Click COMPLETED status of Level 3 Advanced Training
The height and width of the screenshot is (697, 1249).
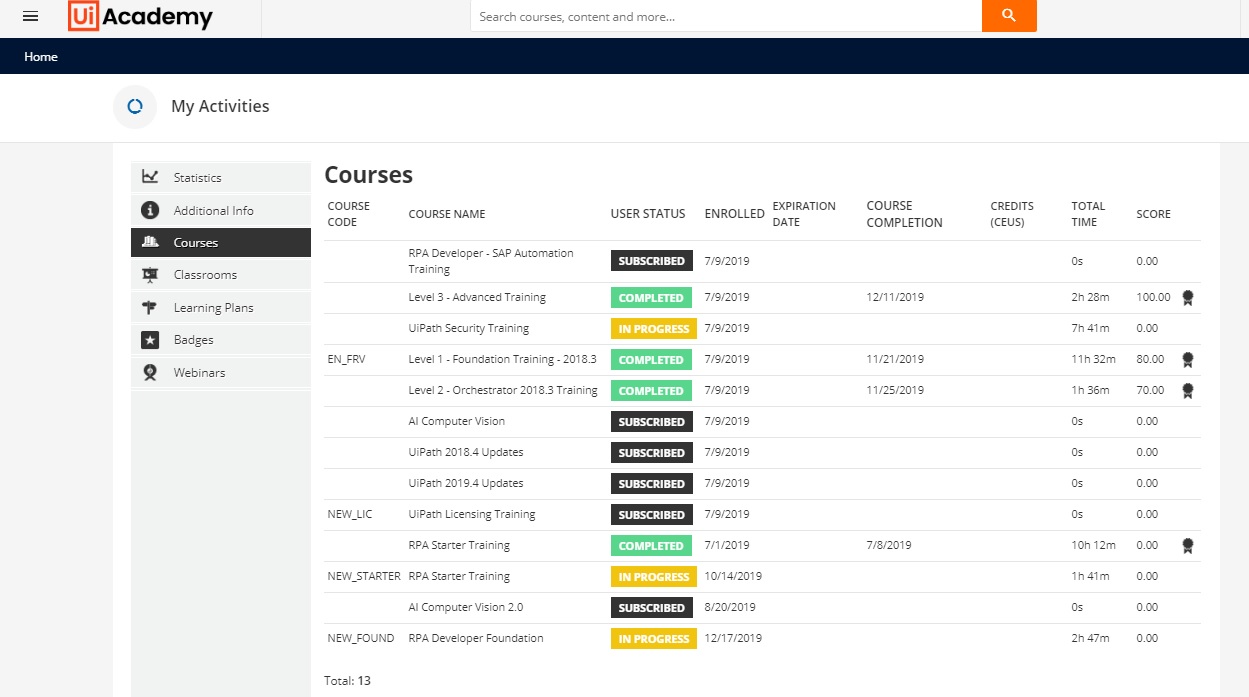point(651,297)
